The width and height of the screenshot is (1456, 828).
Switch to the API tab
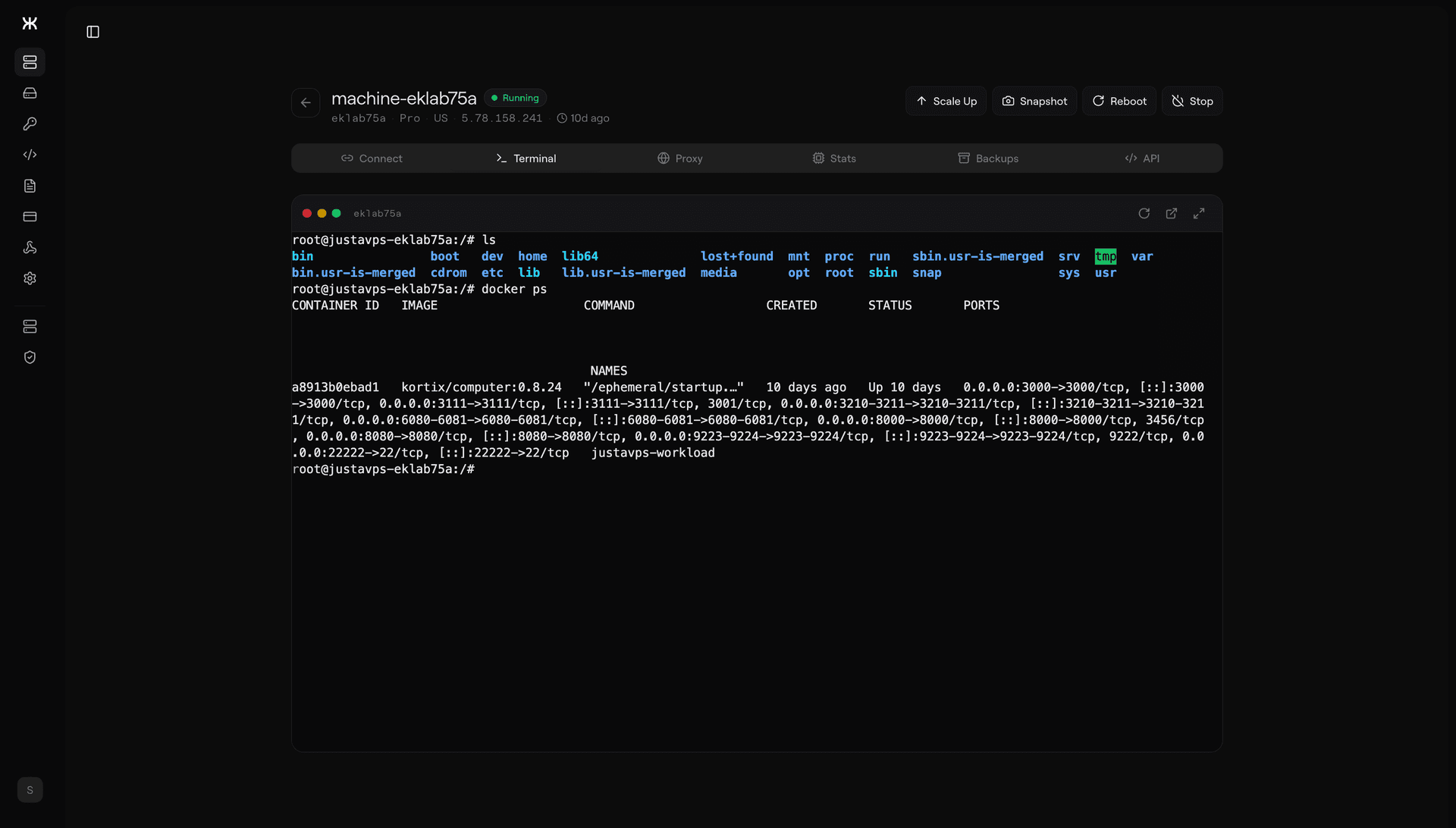pyautogui.click(x=1142, y=158)
